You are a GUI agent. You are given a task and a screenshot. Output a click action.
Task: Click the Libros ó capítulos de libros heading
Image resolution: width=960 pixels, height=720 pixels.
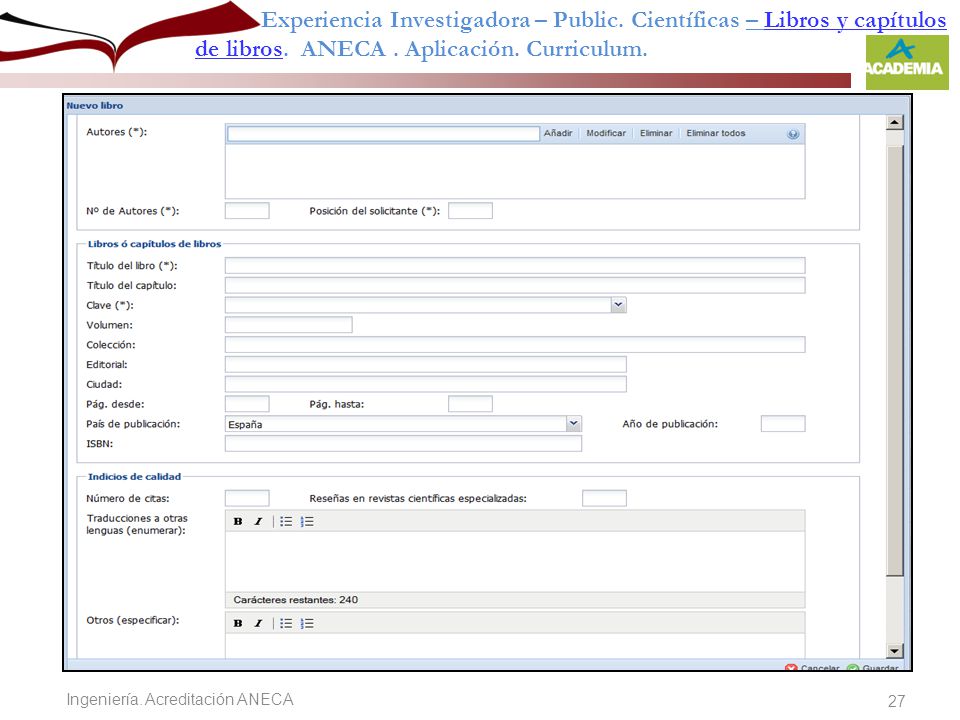(154, 244)
